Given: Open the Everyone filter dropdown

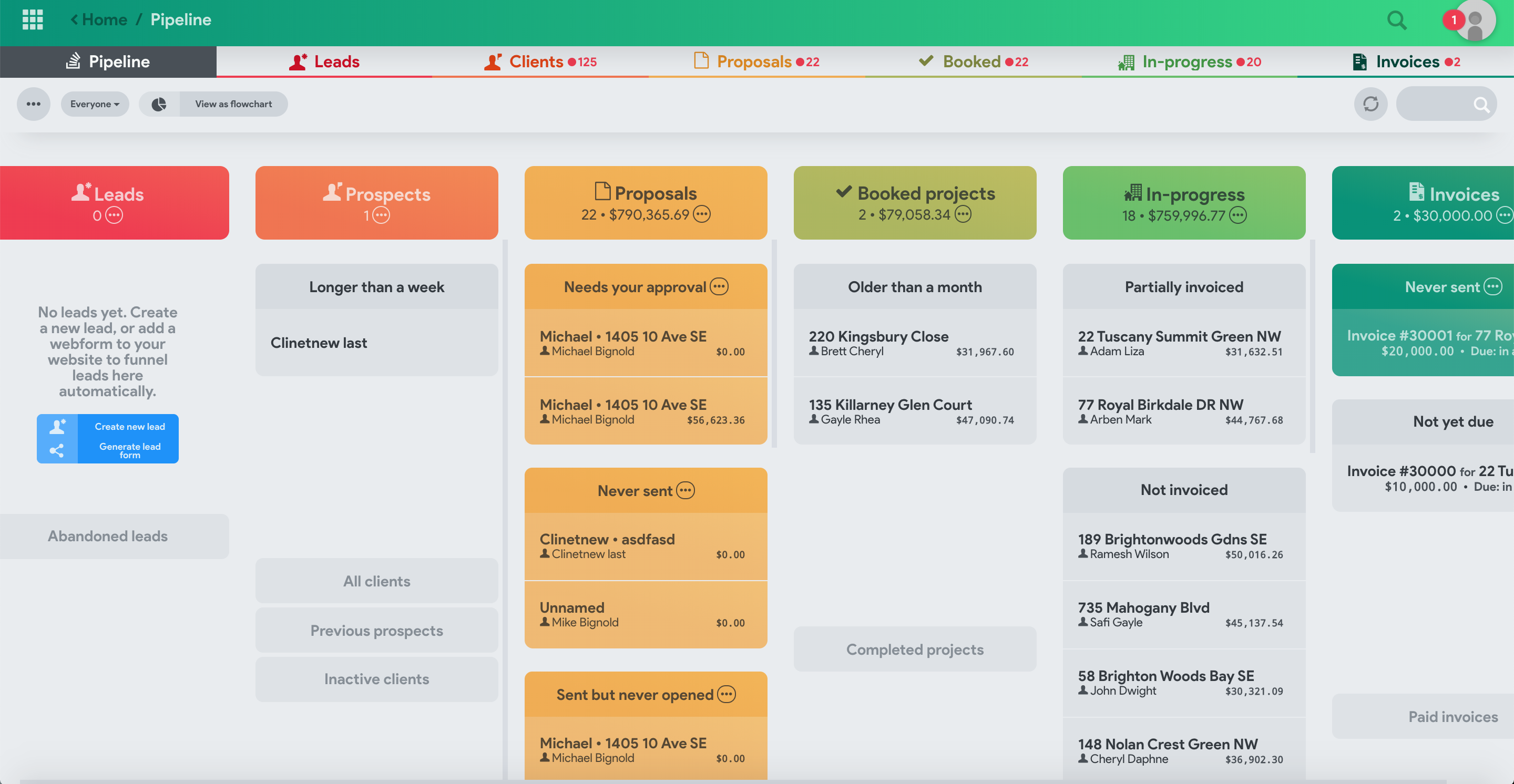Looking at the screenshot, I should [x=95, y=104].
